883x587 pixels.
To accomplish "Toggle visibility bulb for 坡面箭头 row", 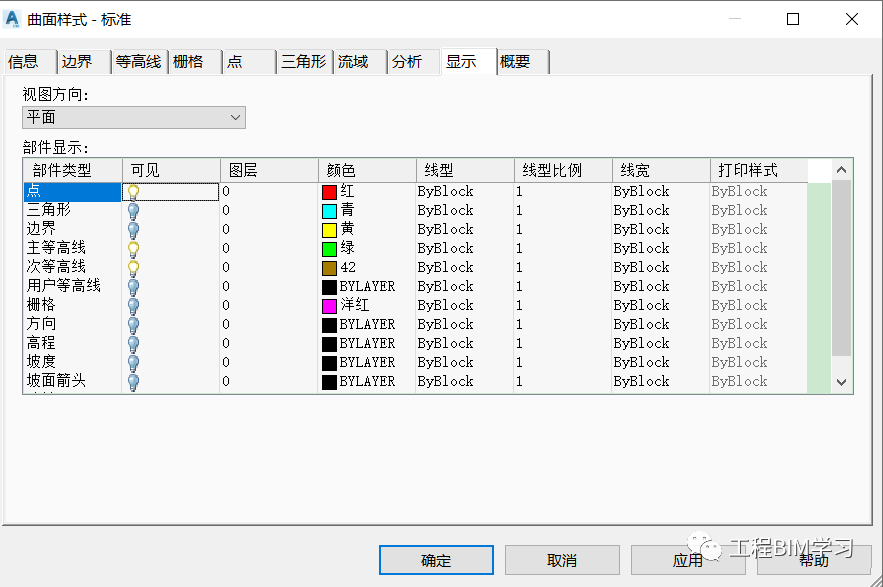I will coord(133,383).
